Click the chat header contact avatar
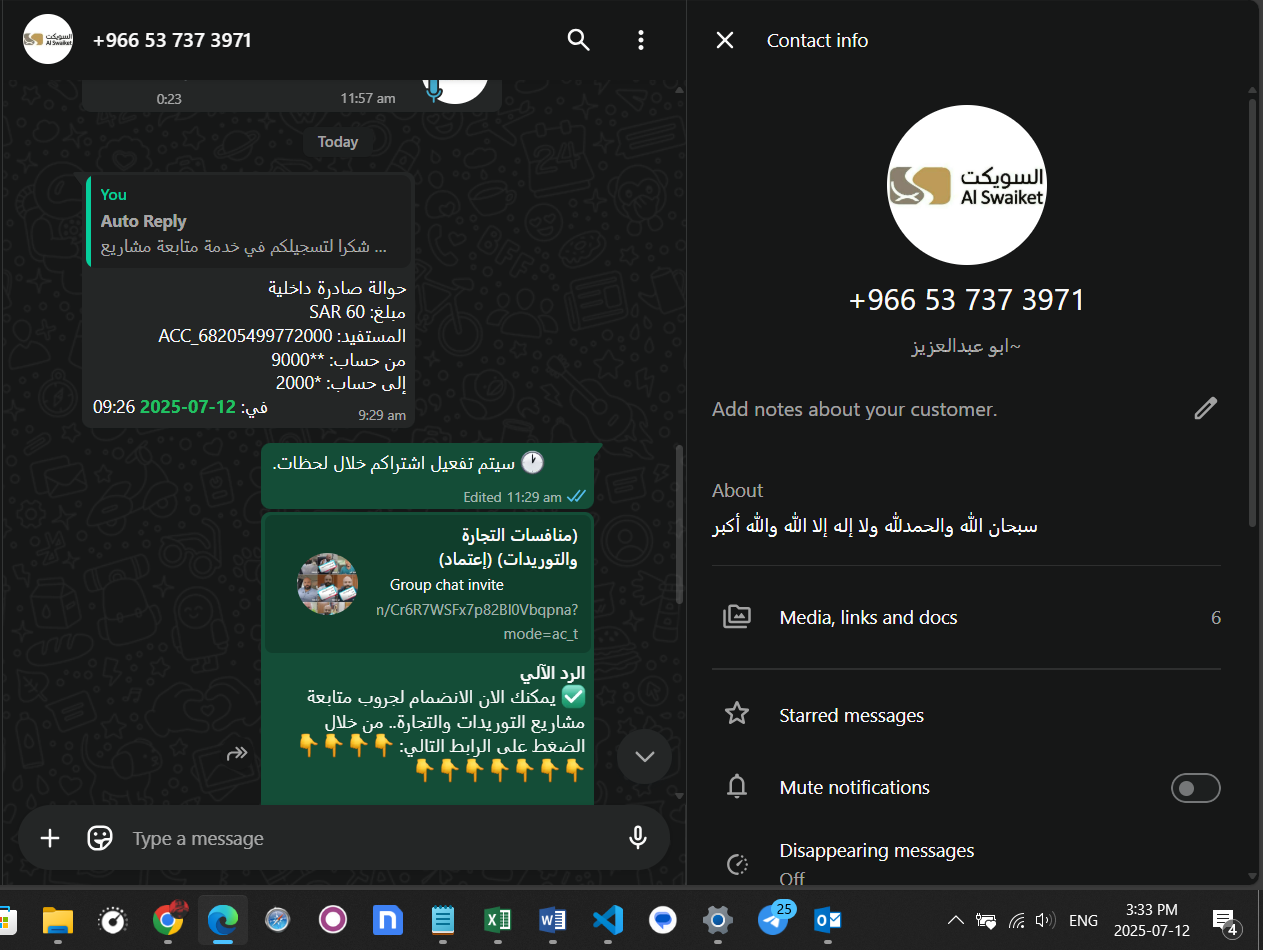This screenshot has width=1263, height=950. click(48, 40)
